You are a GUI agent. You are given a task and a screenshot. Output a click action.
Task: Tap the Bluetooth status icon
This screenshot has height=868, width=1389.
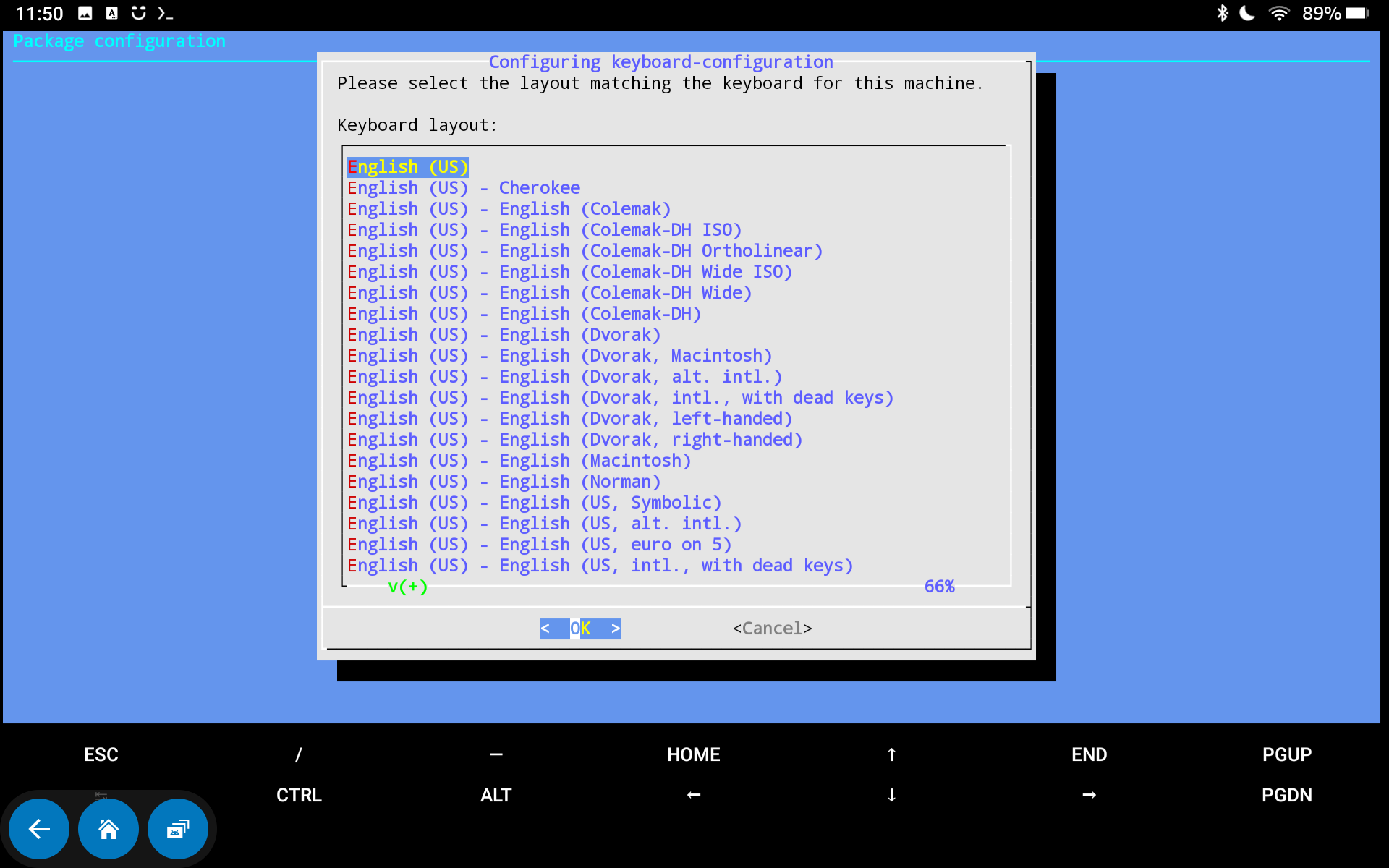(1222, 13)
